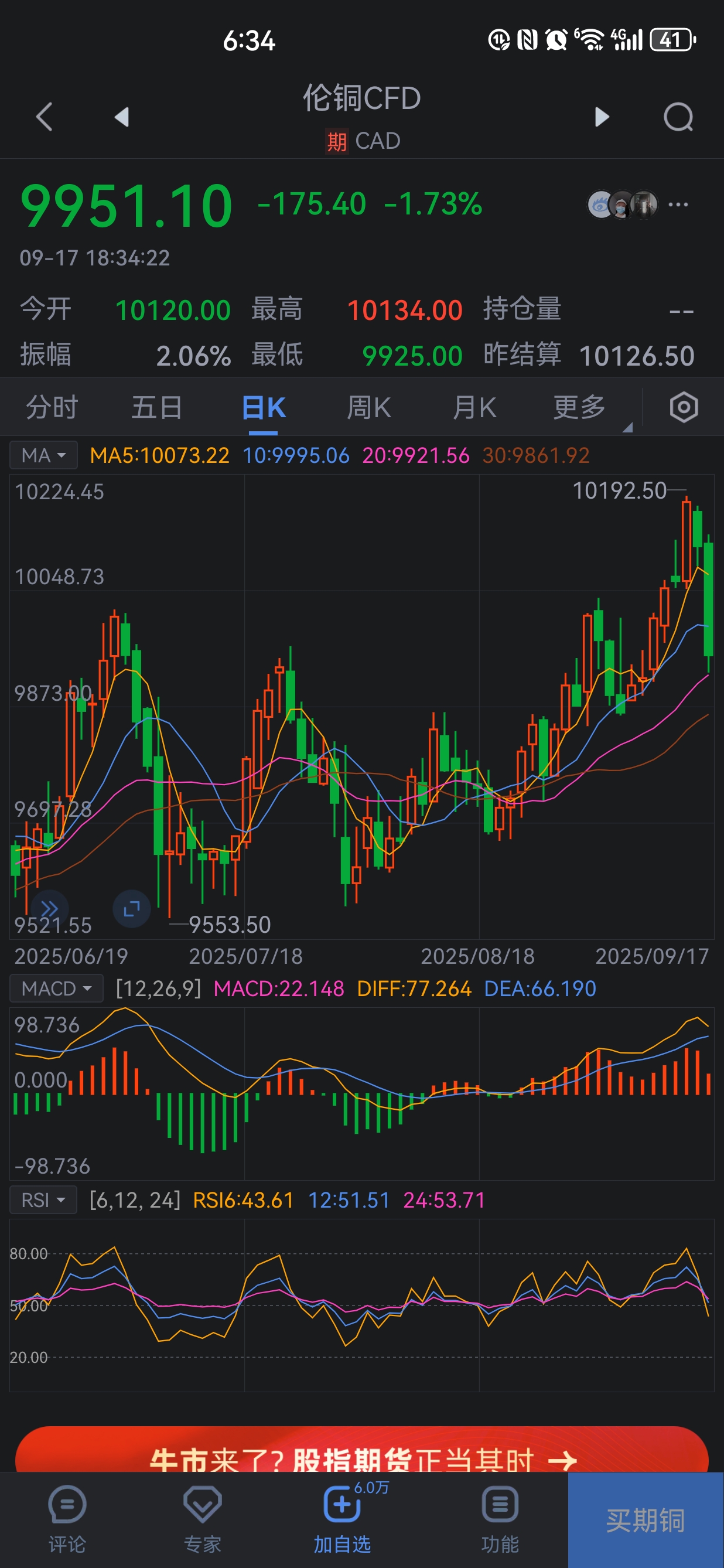Go to previous contract with left triangle
Image resolution: width=724 pixels, height=1568 pixels.
(x=122, y=116)
